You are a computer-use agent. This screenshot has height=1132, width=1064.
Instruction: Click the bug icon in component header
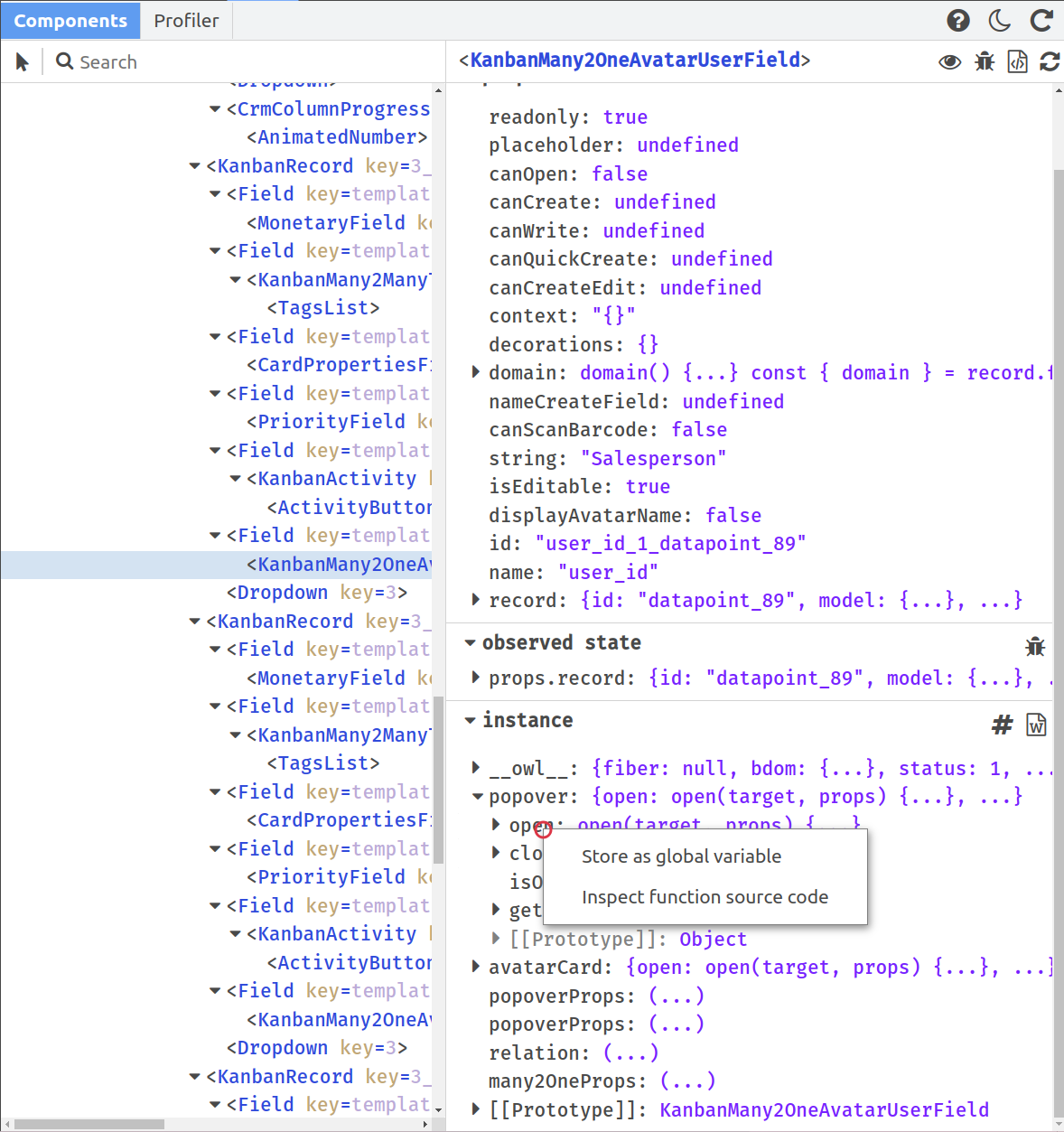click(x=985, y=61)
